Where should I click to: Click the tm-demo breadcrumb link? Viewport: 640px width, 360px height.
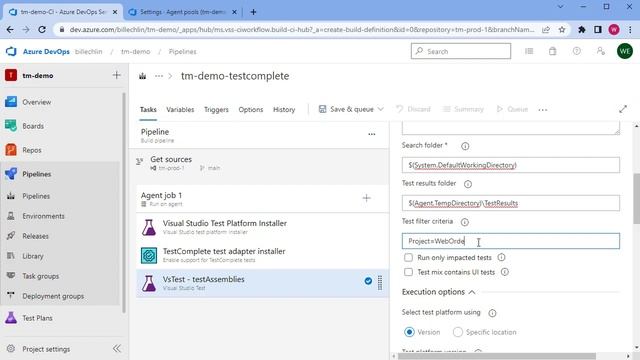point(136,51)
